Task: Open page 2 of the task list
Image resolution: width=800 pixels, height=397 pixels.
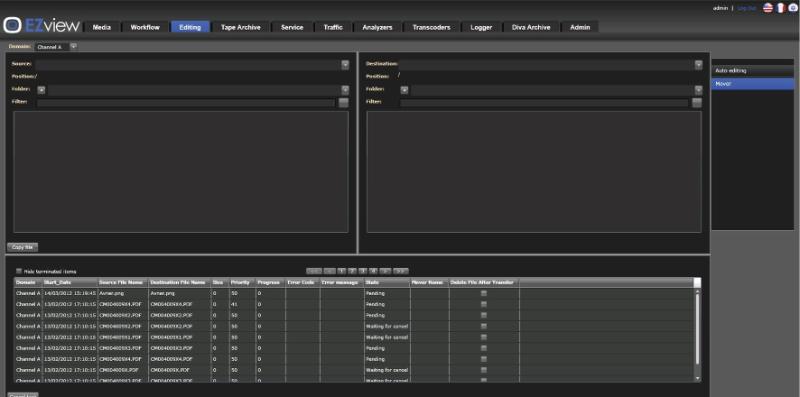Action: [x=352, y=271]
